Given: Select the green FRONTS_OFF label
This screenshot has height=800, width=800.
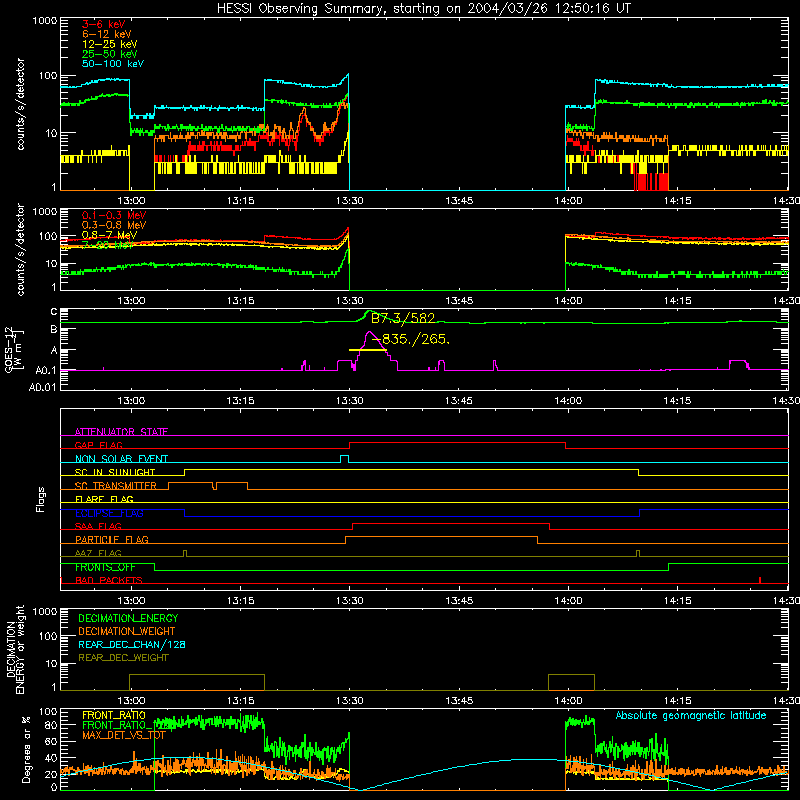Looking at the screenshot, I should [105, 567].
